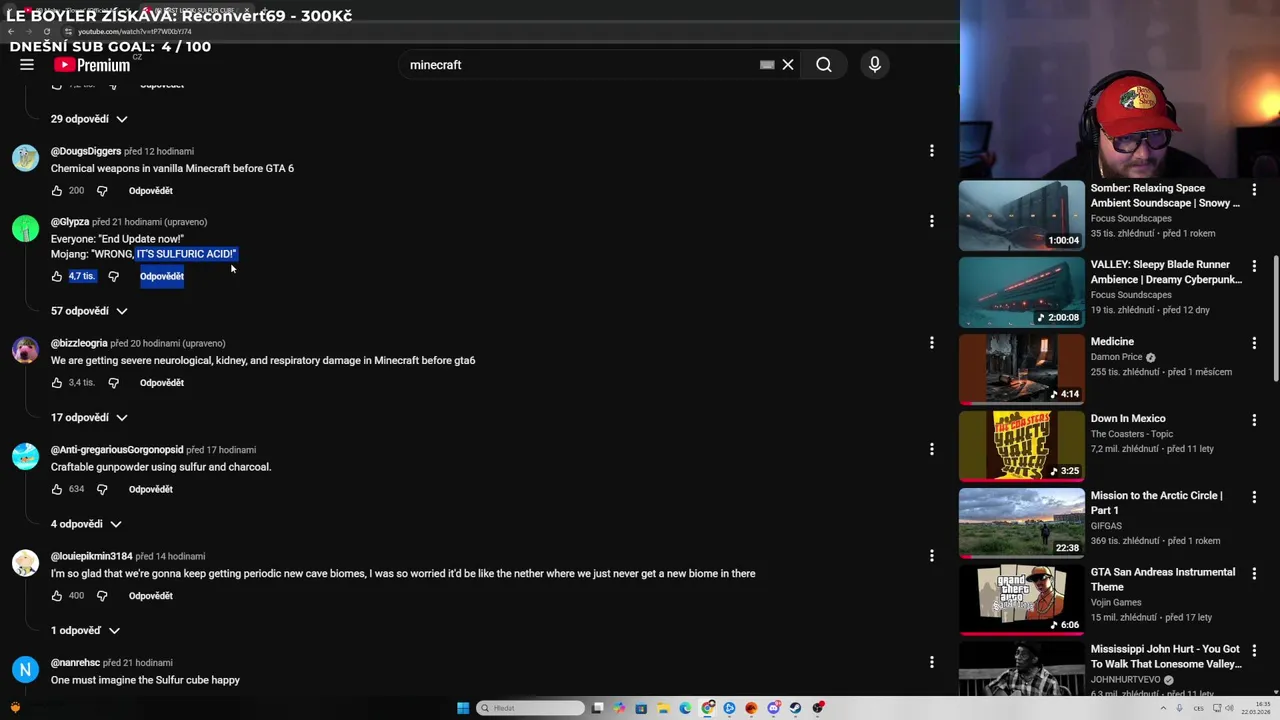
Task: Open @bizzleogria channel link
Action: [79, 343]
